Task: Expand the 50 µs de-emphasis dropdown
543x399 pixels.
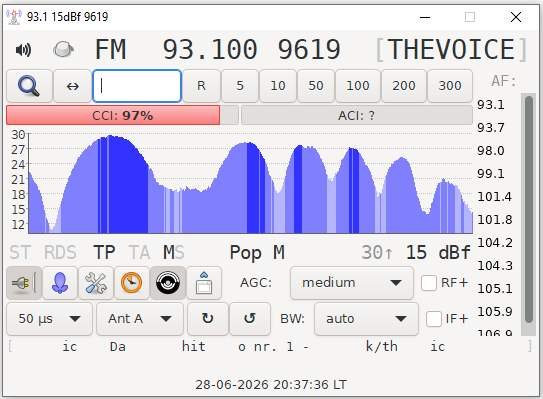Action: pos(50,319)
